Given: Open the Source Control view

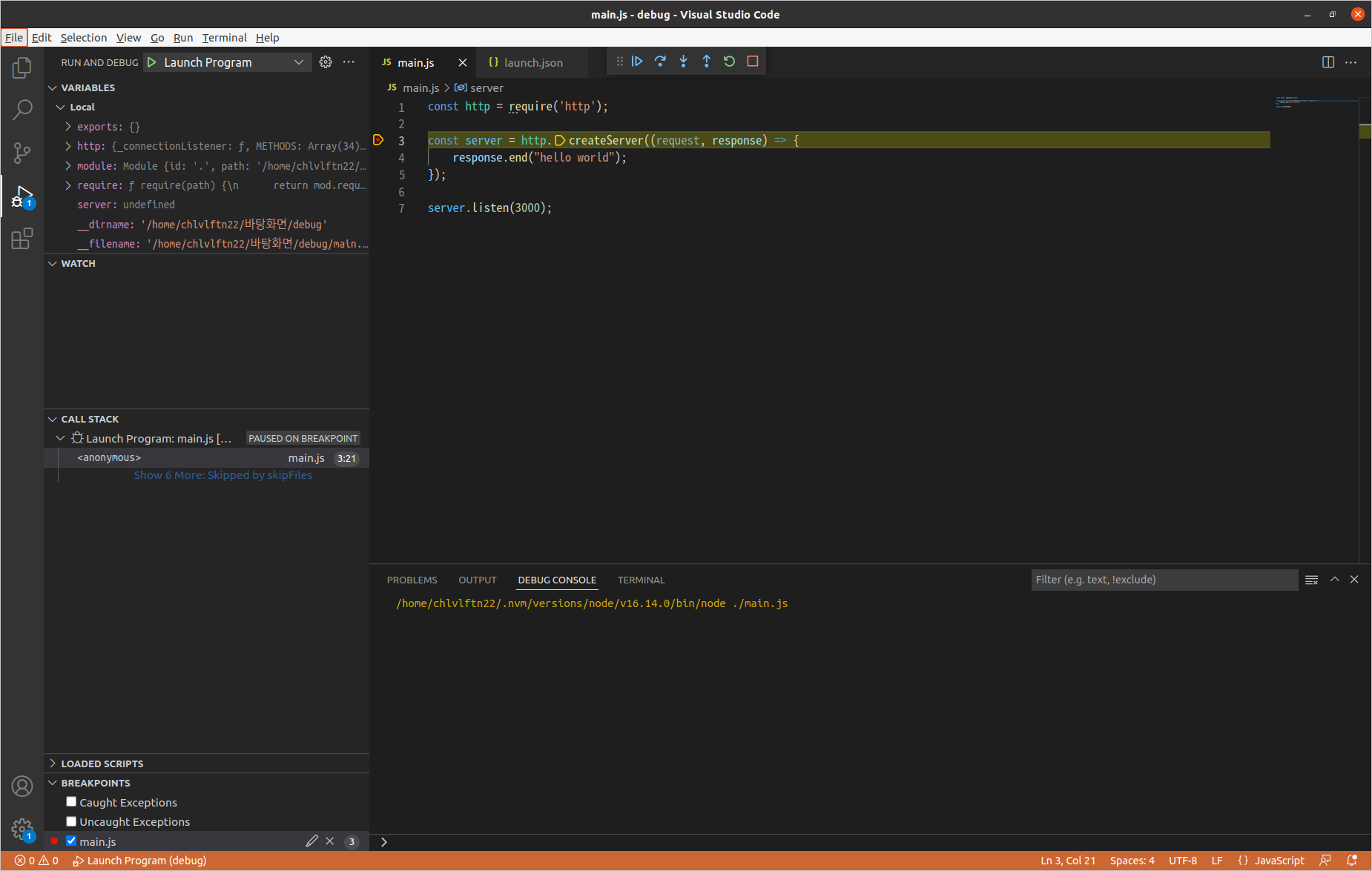Looking at the screenshot, I should click(x=22, y=153).
